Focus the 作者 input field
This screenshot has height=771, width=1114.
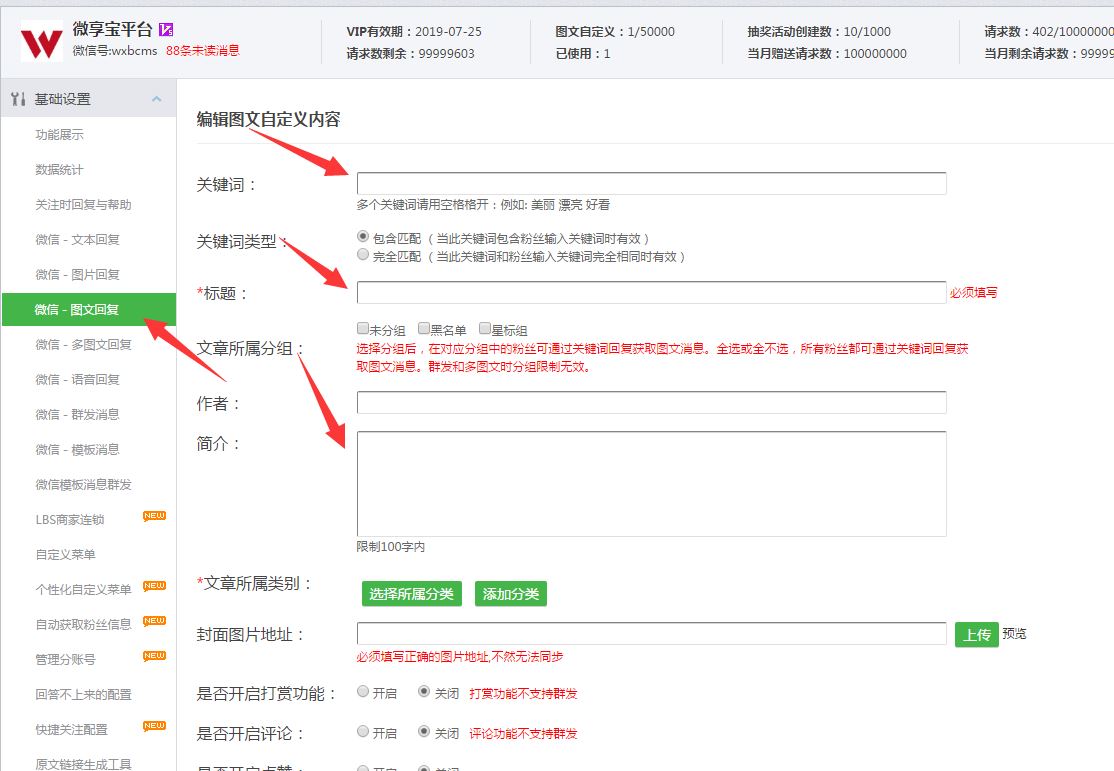(651, 402)
